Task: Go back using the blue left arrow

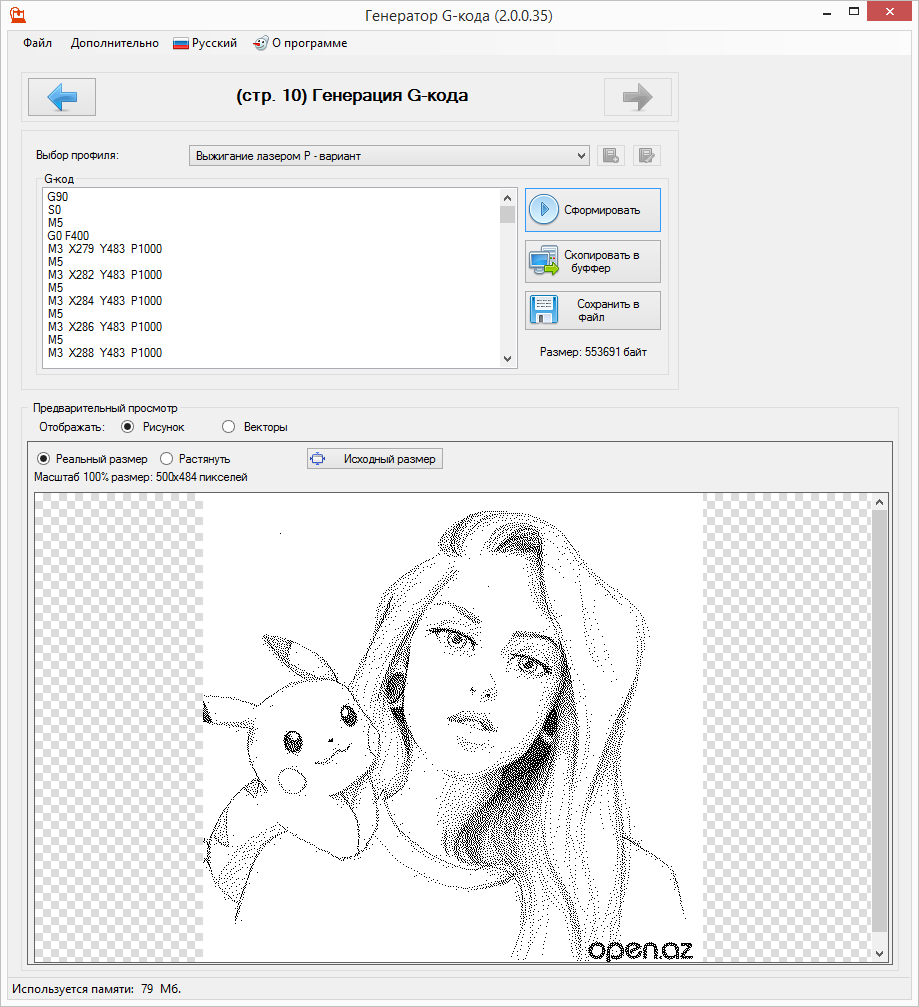Action: click(62, 97)
